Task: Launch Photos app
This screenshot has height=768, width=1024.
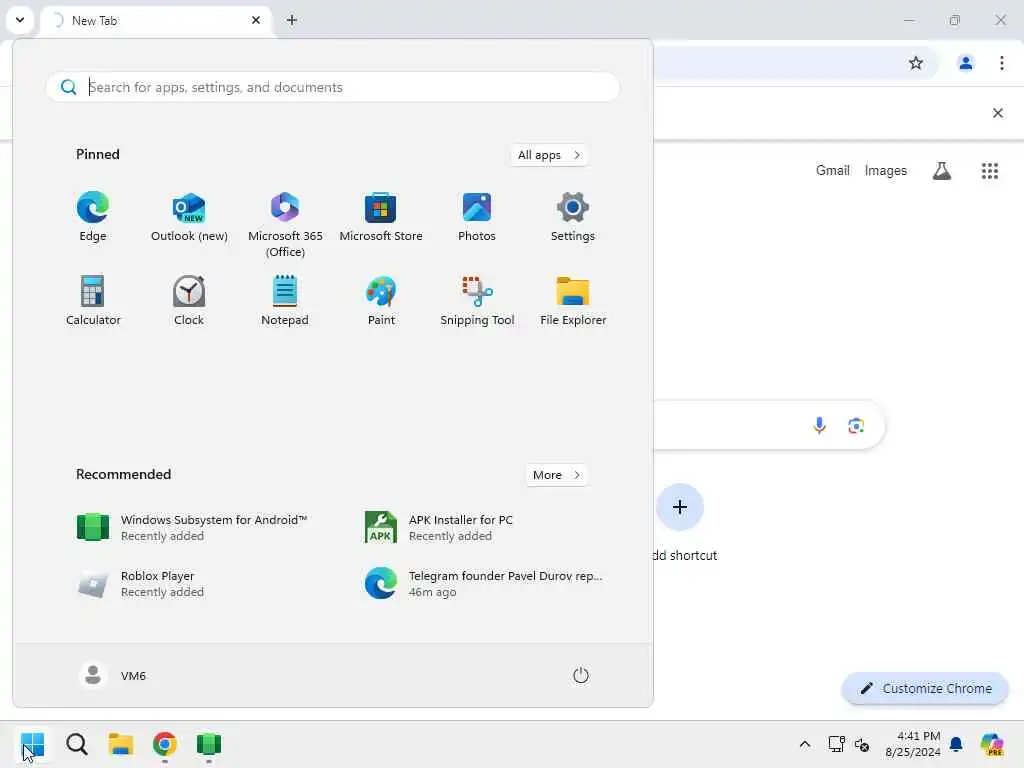Action: (x=477, y=217)
